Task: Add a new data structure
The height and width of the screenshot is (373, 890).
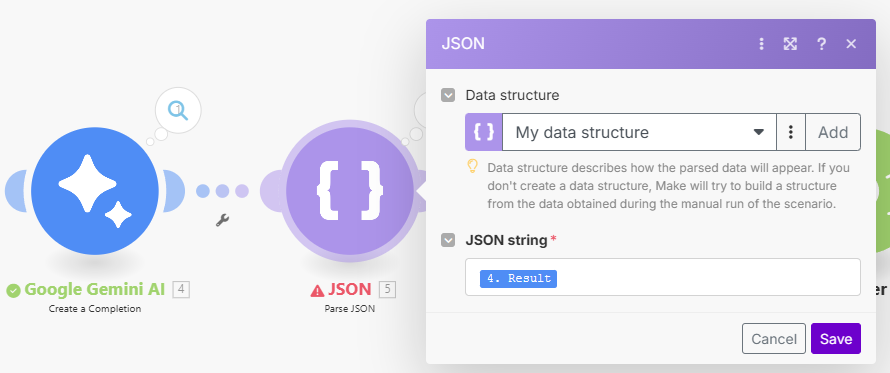Action: [x=833, y=132]
